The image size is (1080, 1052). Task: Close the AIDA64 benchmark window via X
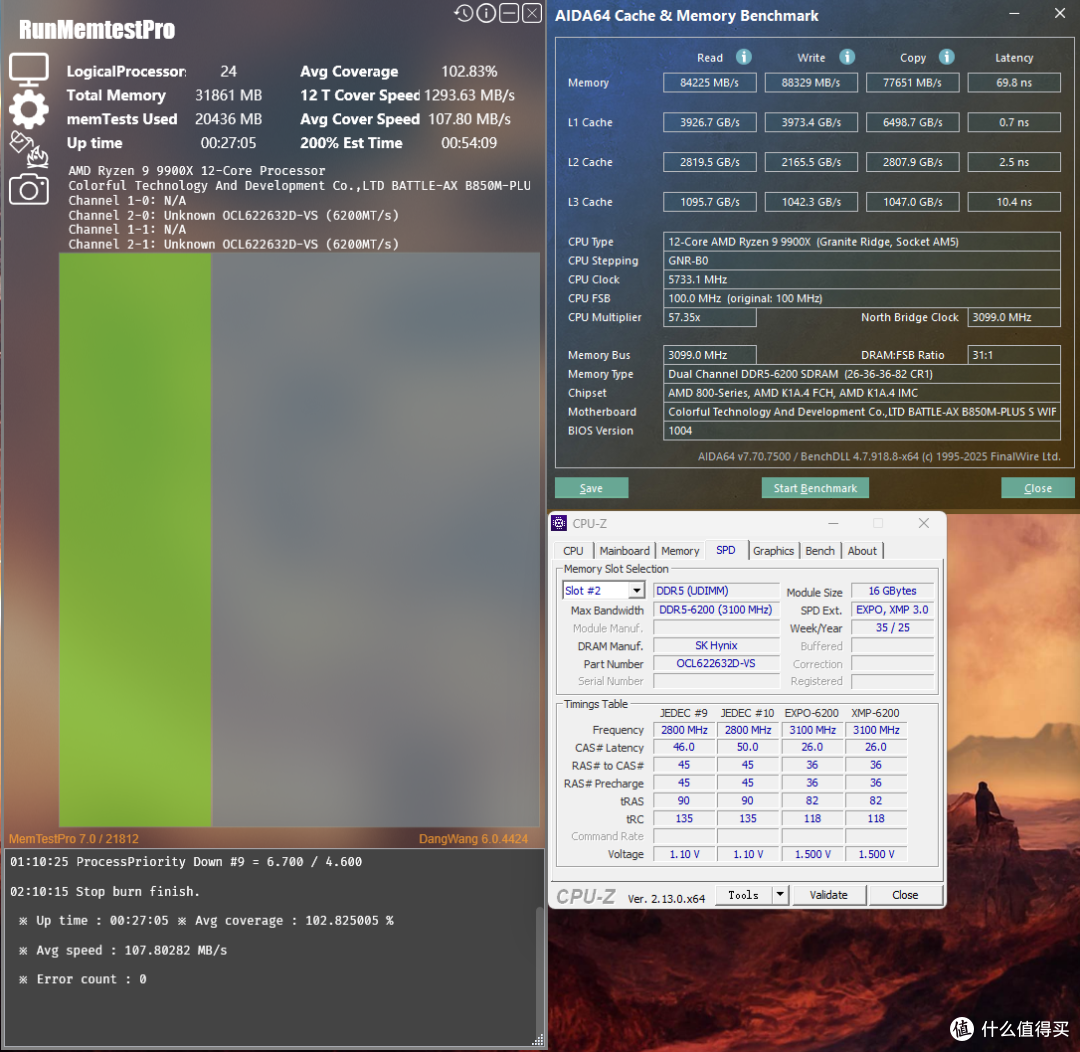[1060, 14]
